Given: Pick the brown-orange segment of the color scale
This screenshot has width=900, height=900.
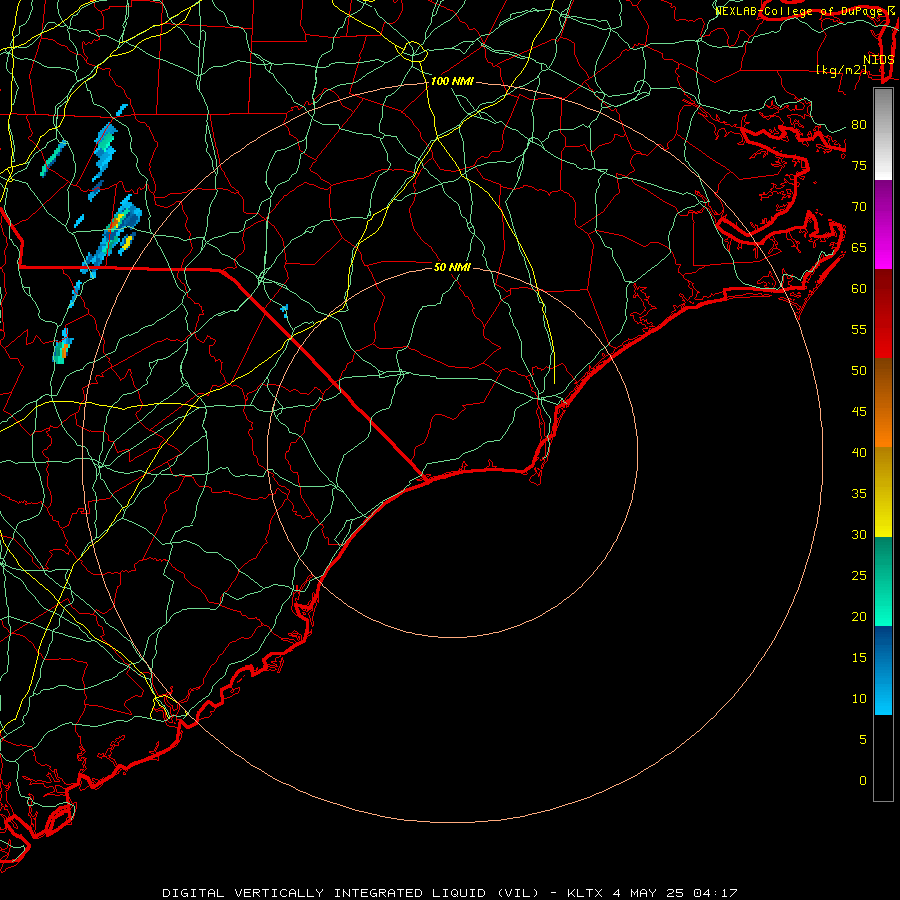Looking at the screenshot, I should [883, 402].
